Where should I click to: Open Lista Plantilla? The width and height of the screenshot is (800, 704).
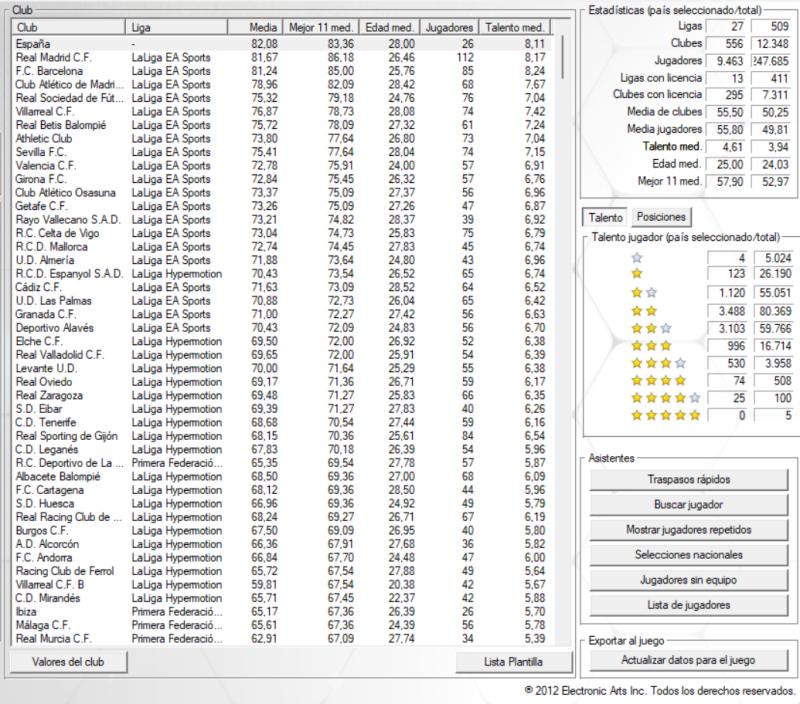point(513,662)
